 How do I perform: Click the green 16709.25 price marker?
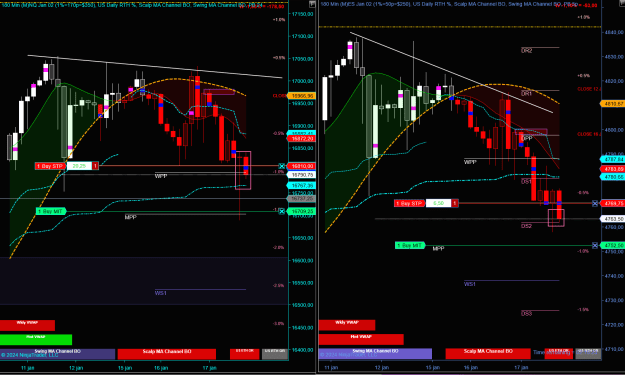[302, 211]
